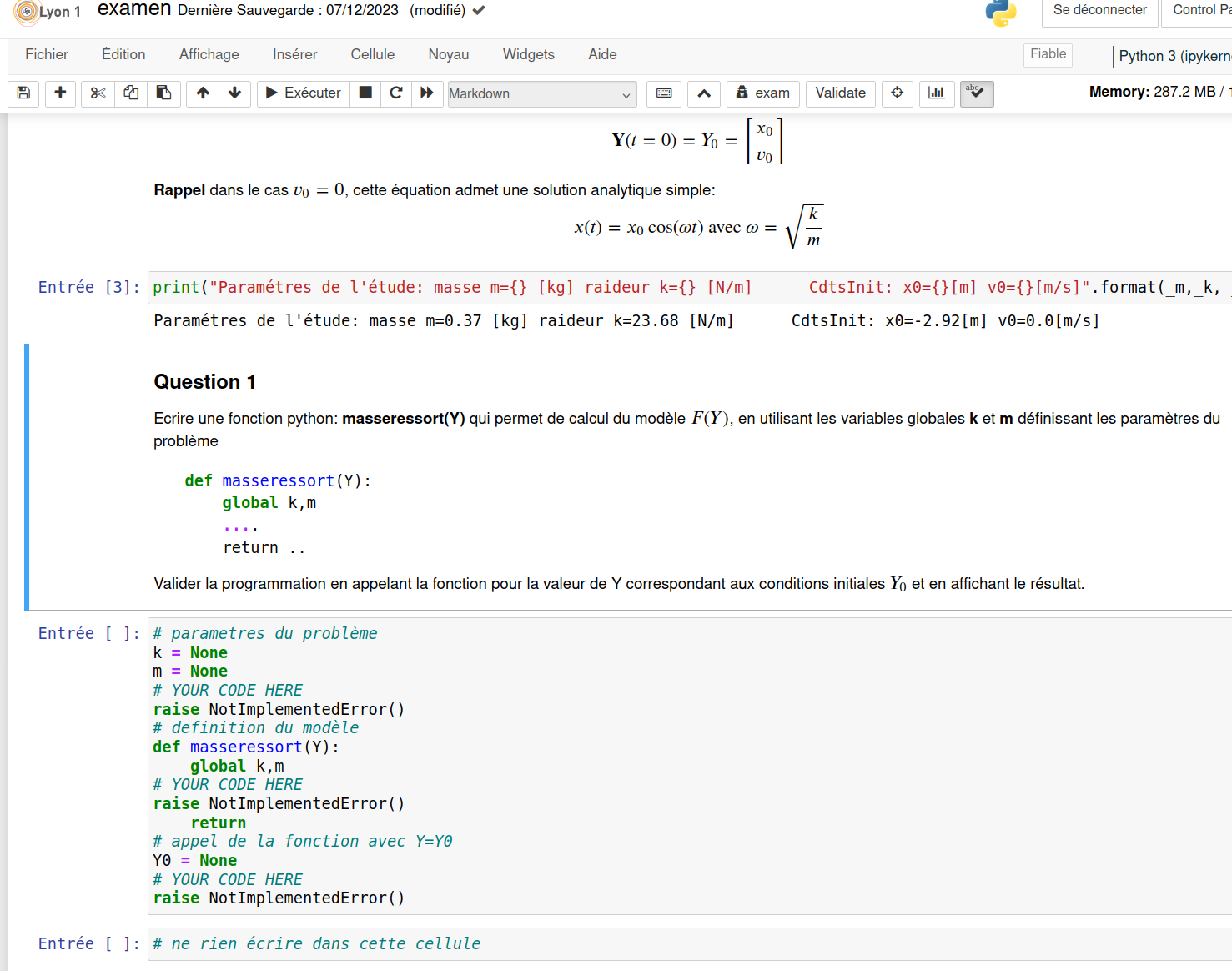This screenshot has width=1232, height=971.
Task: Insert a new cell with the plus icon
Action: point(60,93)
